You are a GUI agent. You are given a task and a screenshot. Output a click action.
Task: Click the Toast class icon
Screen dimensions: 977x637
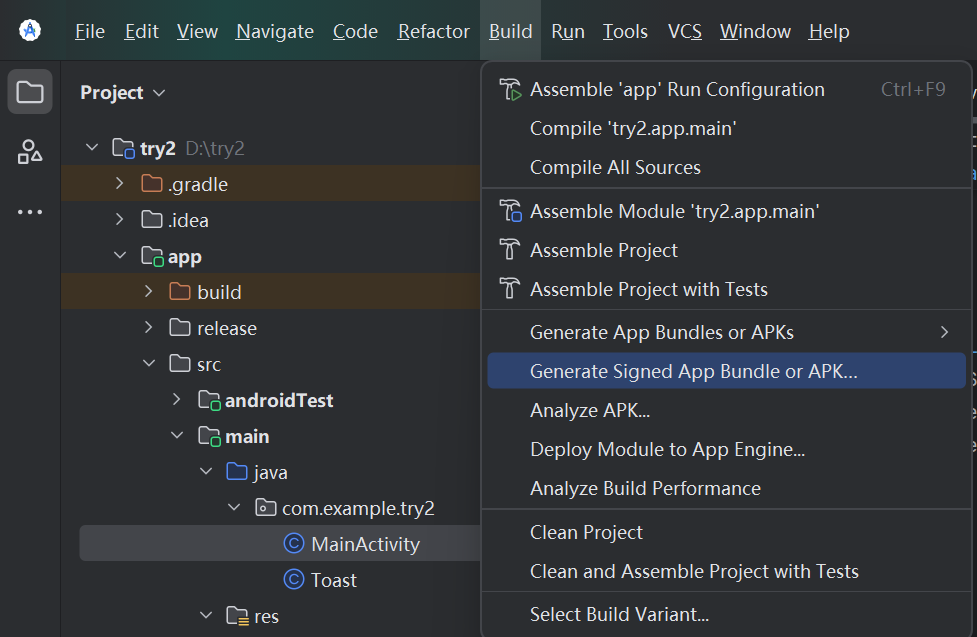pos(293,580)
